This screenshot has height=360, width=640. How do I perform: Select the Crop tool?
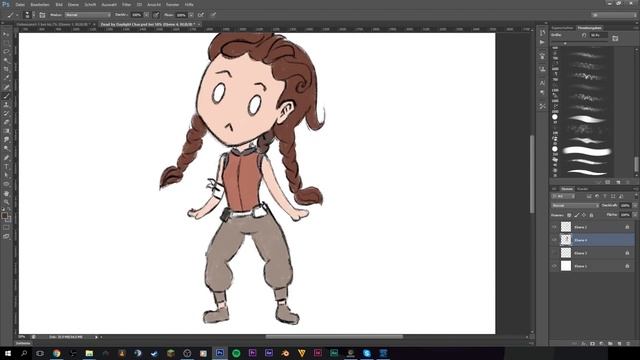pos(6,69)
